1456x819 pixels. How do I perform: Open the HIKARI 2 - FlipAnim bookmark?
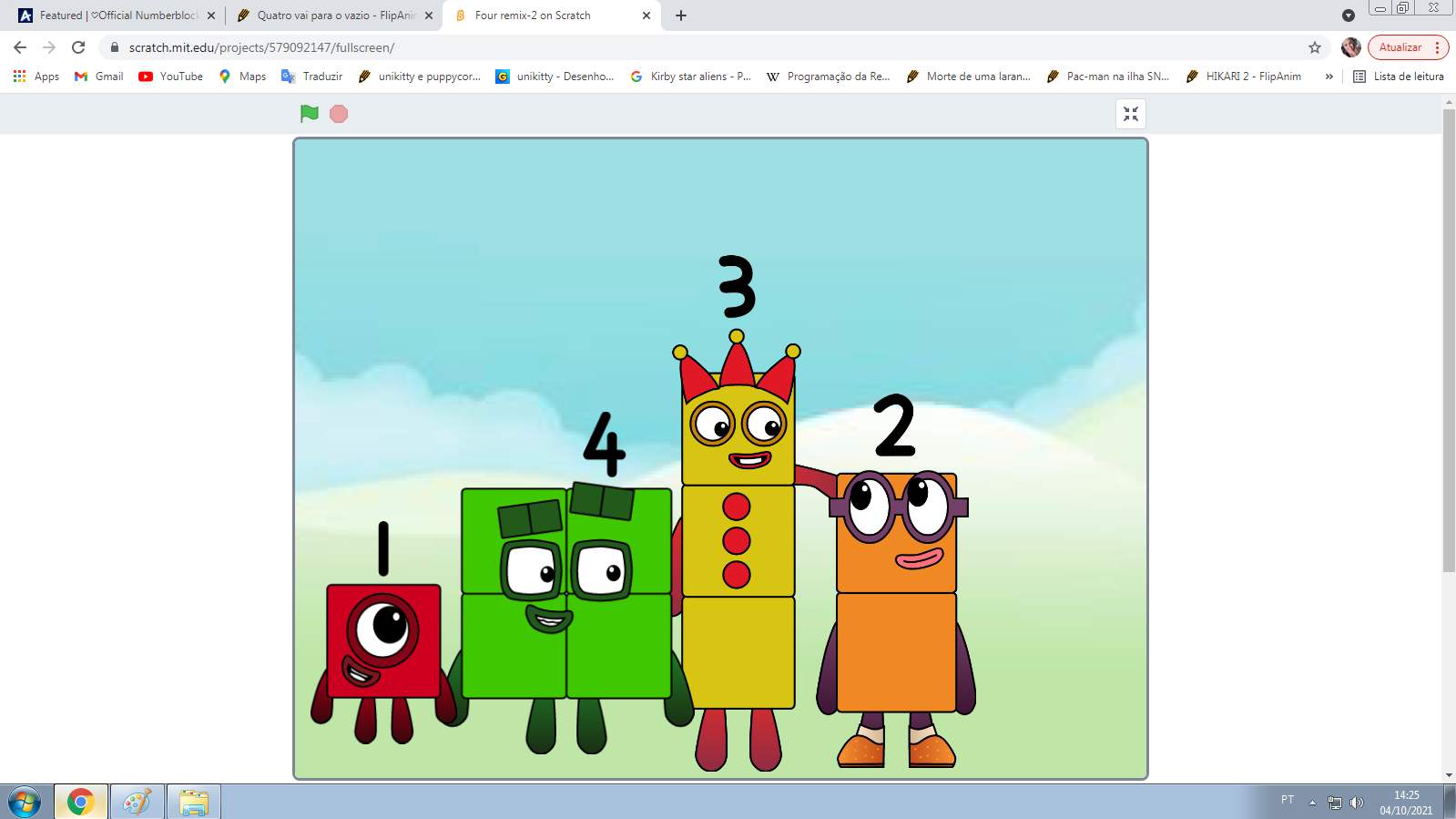[1243, 77]
